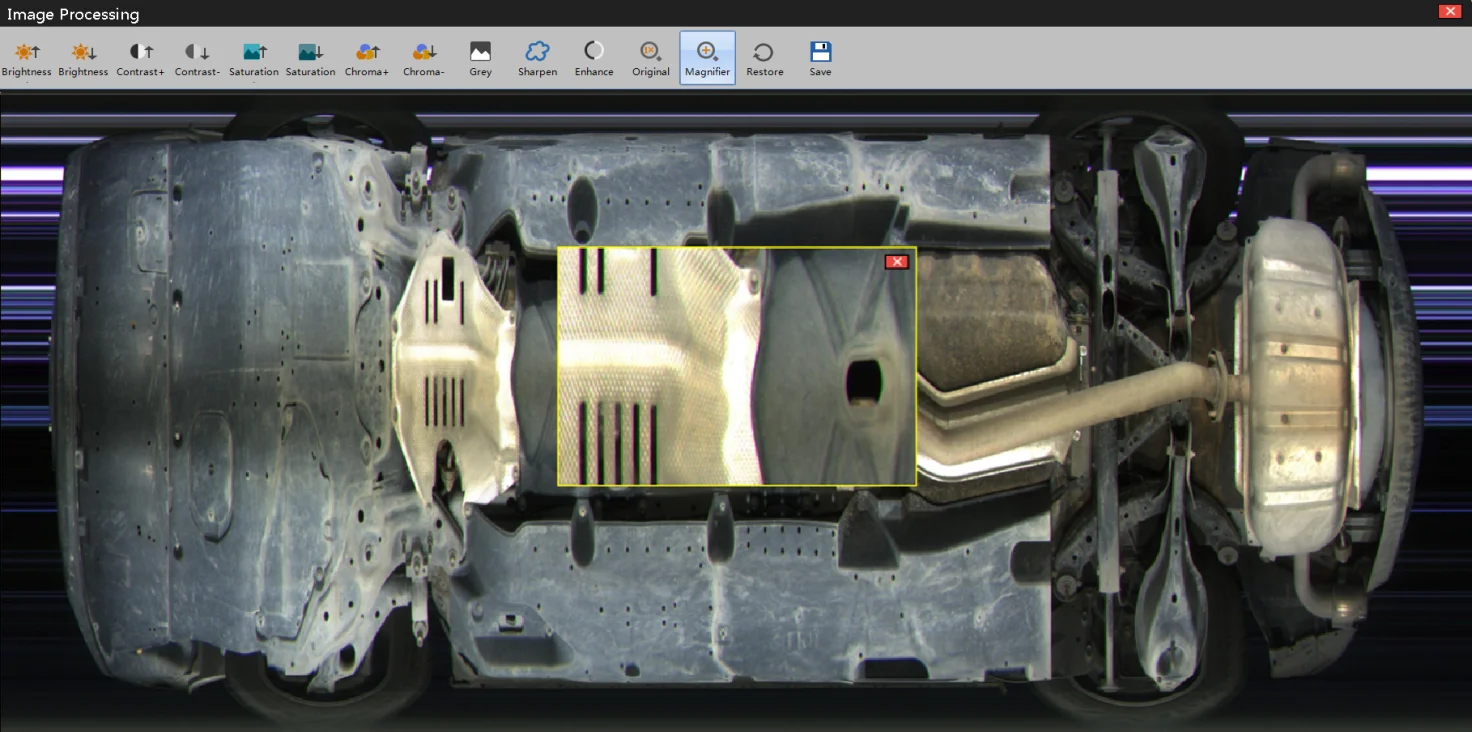The height and width of the screenshot is (732, 1472).
Task: Show the image at Original size
Action: [651, 58]
